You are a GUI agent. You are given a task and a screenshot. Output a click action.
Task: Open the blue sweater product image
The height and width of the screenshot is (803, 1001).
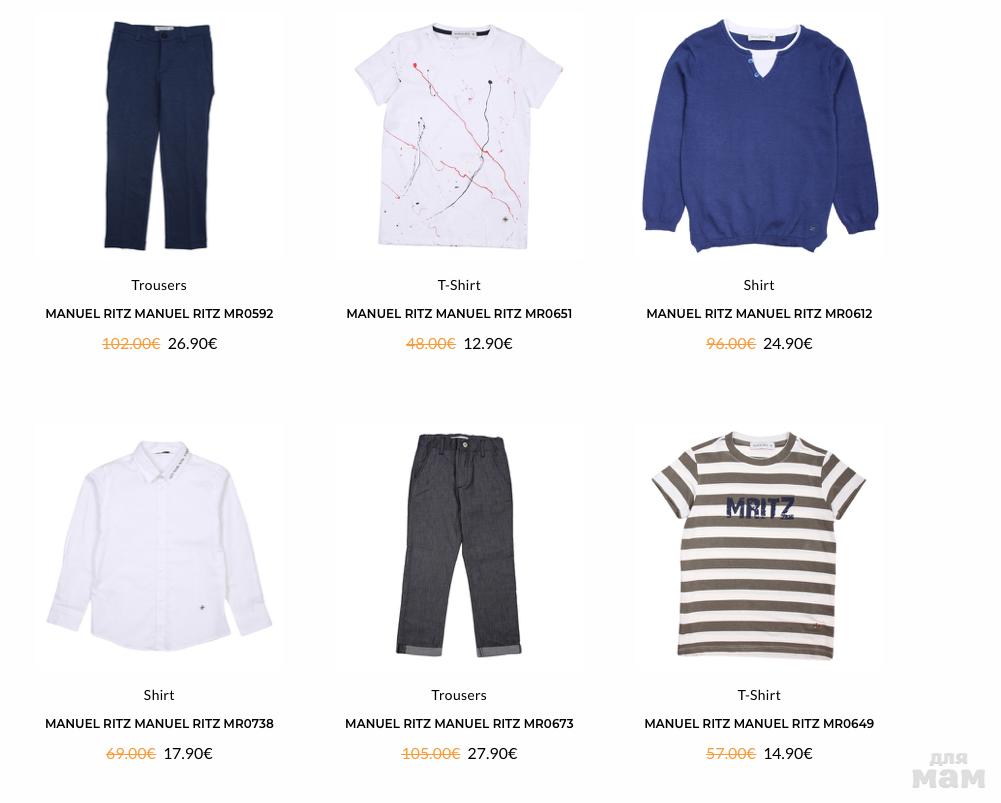(x=760, y=135)
